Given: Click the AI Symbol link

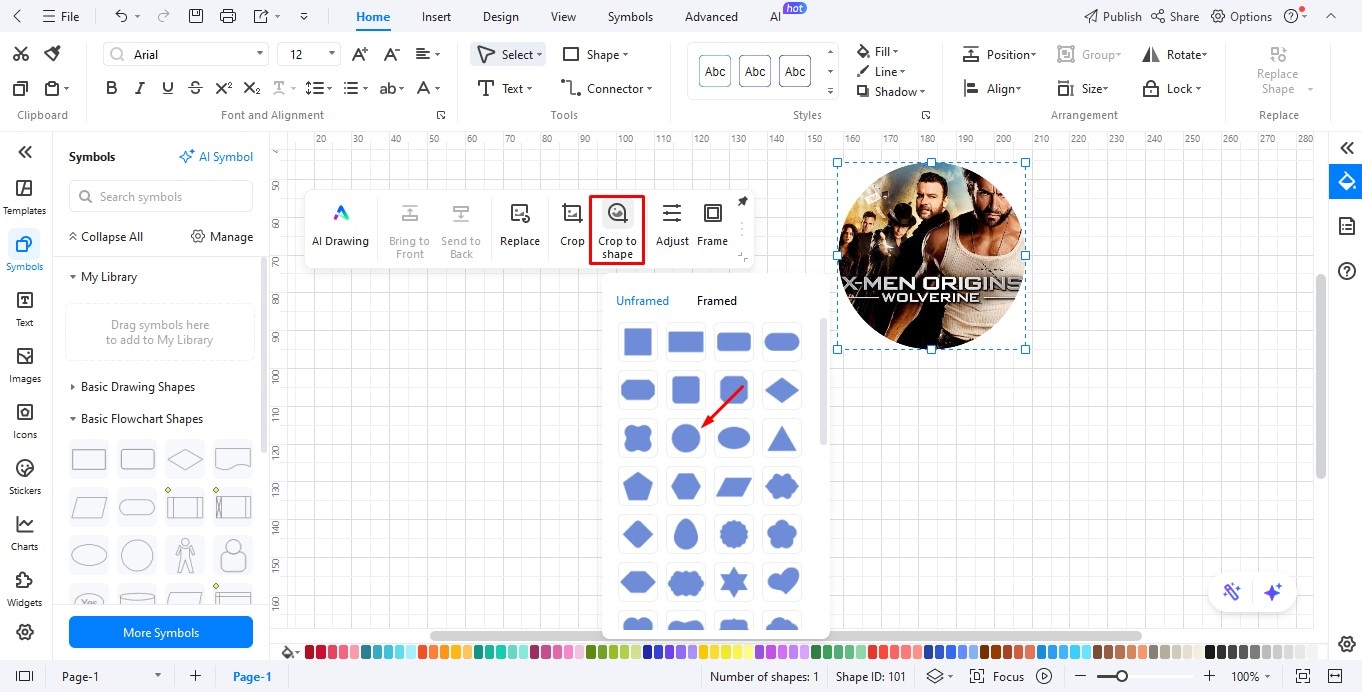Looking at the screenshot, I should click(x=216, y=156).
